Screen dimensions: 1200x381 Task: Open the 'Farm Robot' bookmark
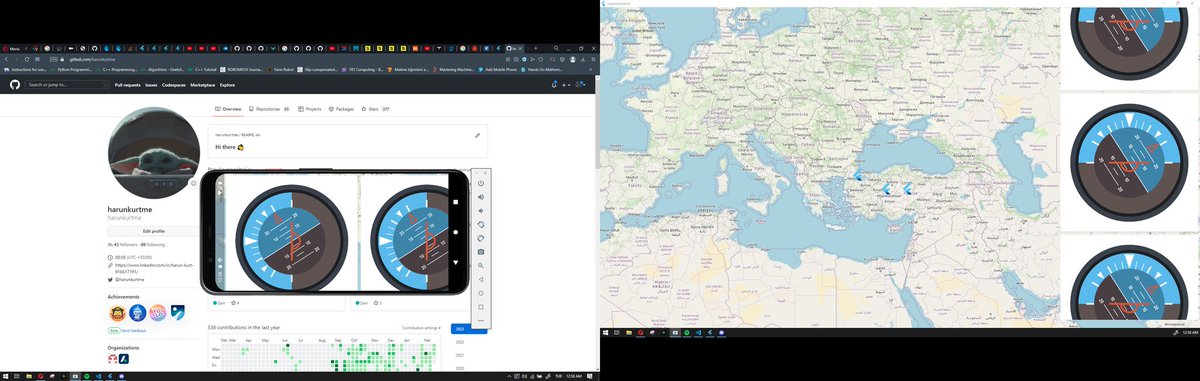pos(281,69)
